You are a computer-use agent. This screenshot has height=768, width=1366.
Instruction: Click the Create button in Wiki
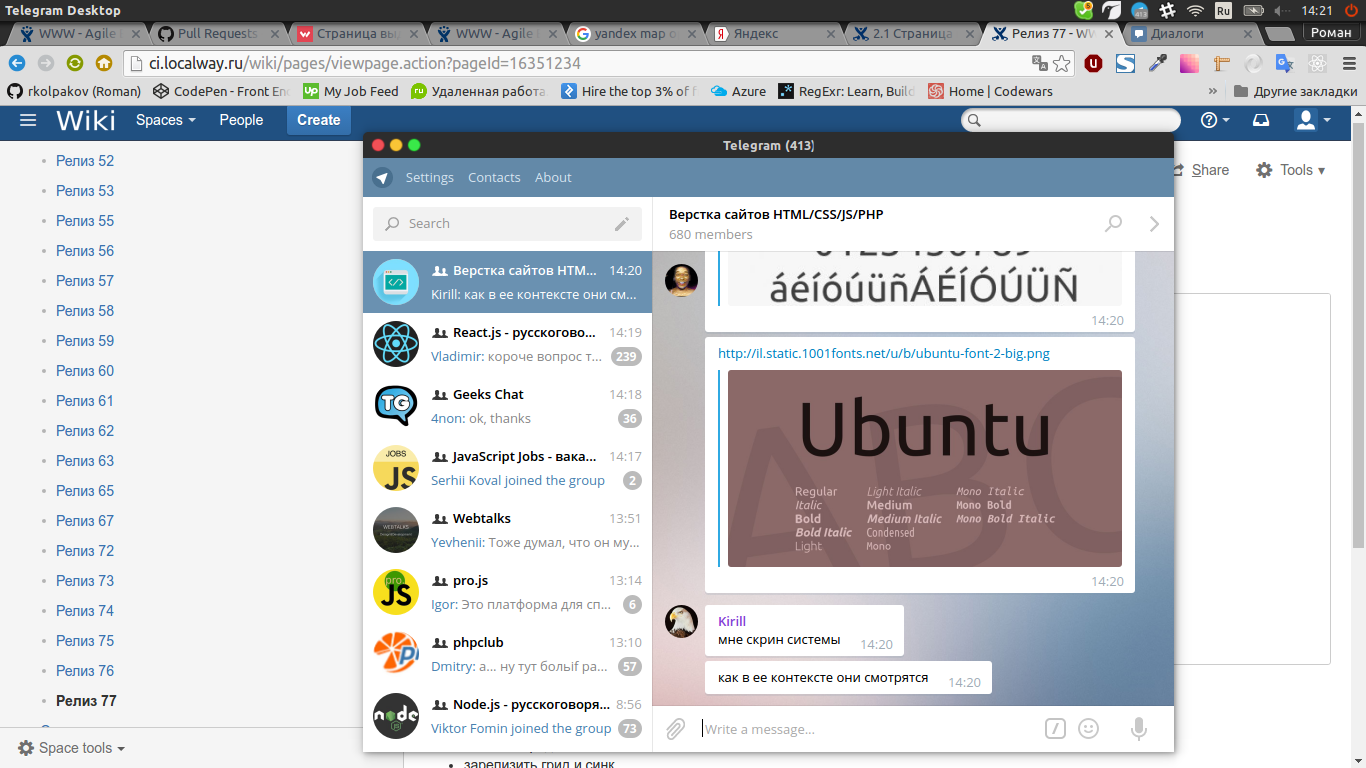319,120
